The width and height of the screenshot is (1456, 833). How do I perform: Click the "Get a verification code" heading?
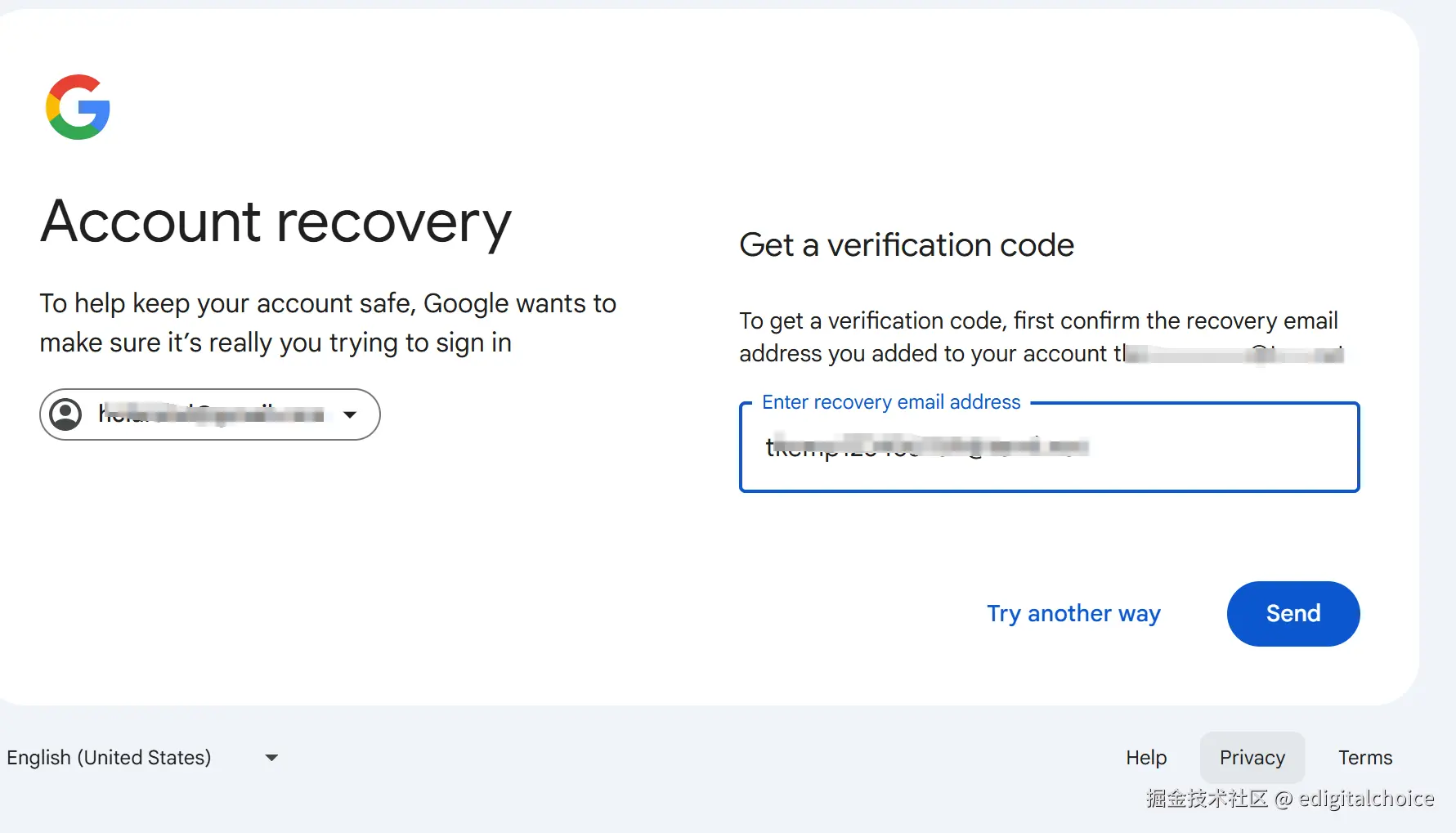pos(907,245)
